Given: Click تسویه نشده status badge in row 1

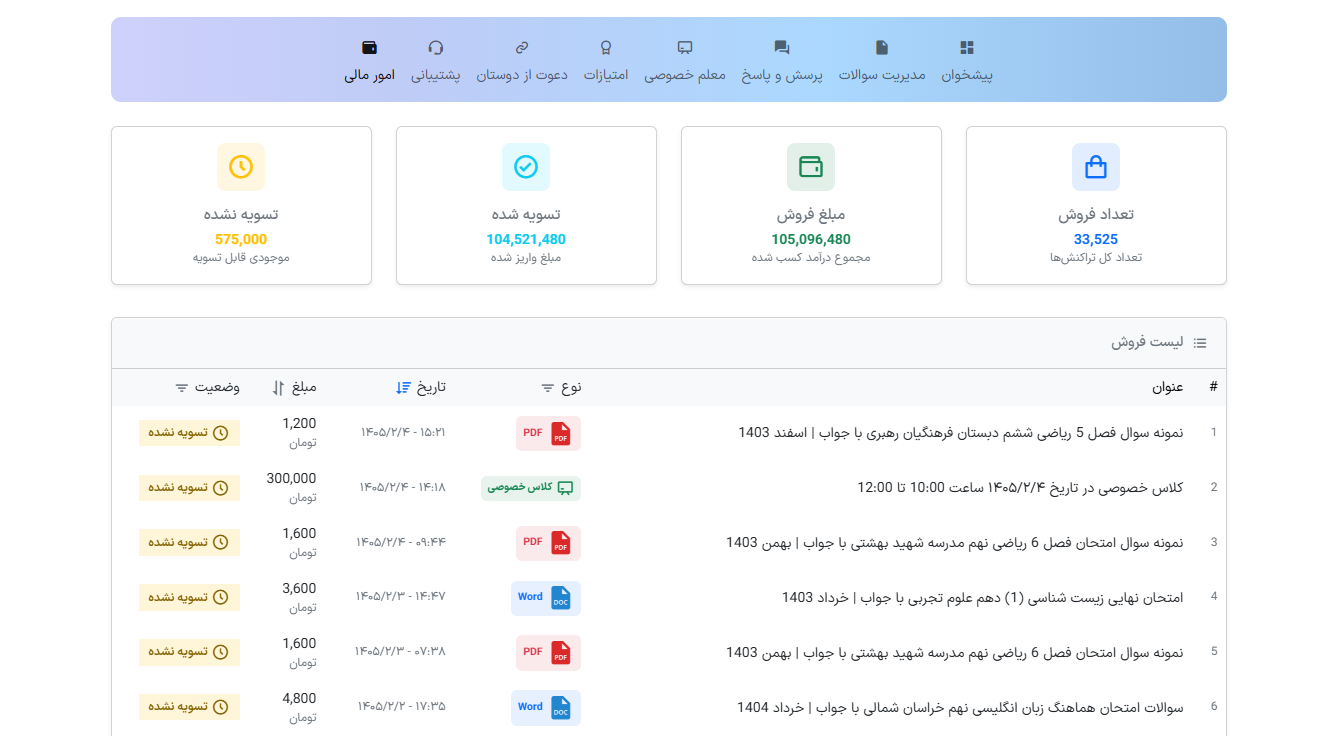Looking at the screenshot, I should [189, 433].
